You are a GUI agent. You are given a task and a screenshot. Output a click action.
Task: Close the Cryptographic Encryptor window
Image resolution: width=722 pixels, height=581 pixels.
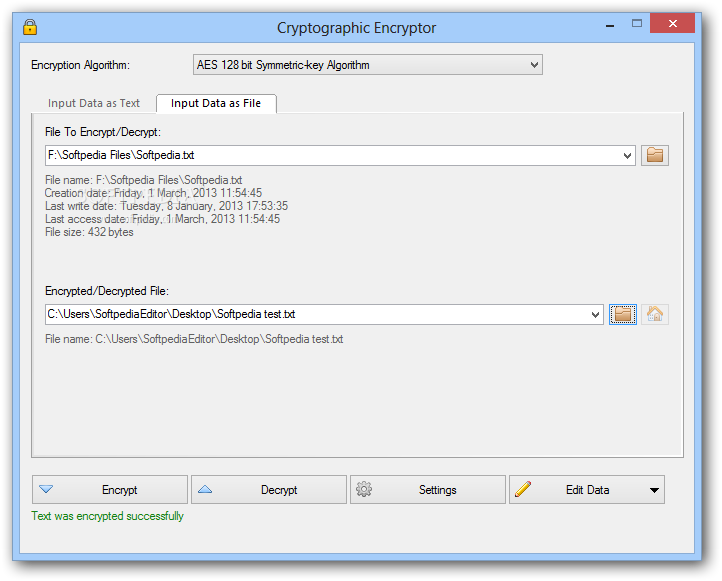pos(672,23)
